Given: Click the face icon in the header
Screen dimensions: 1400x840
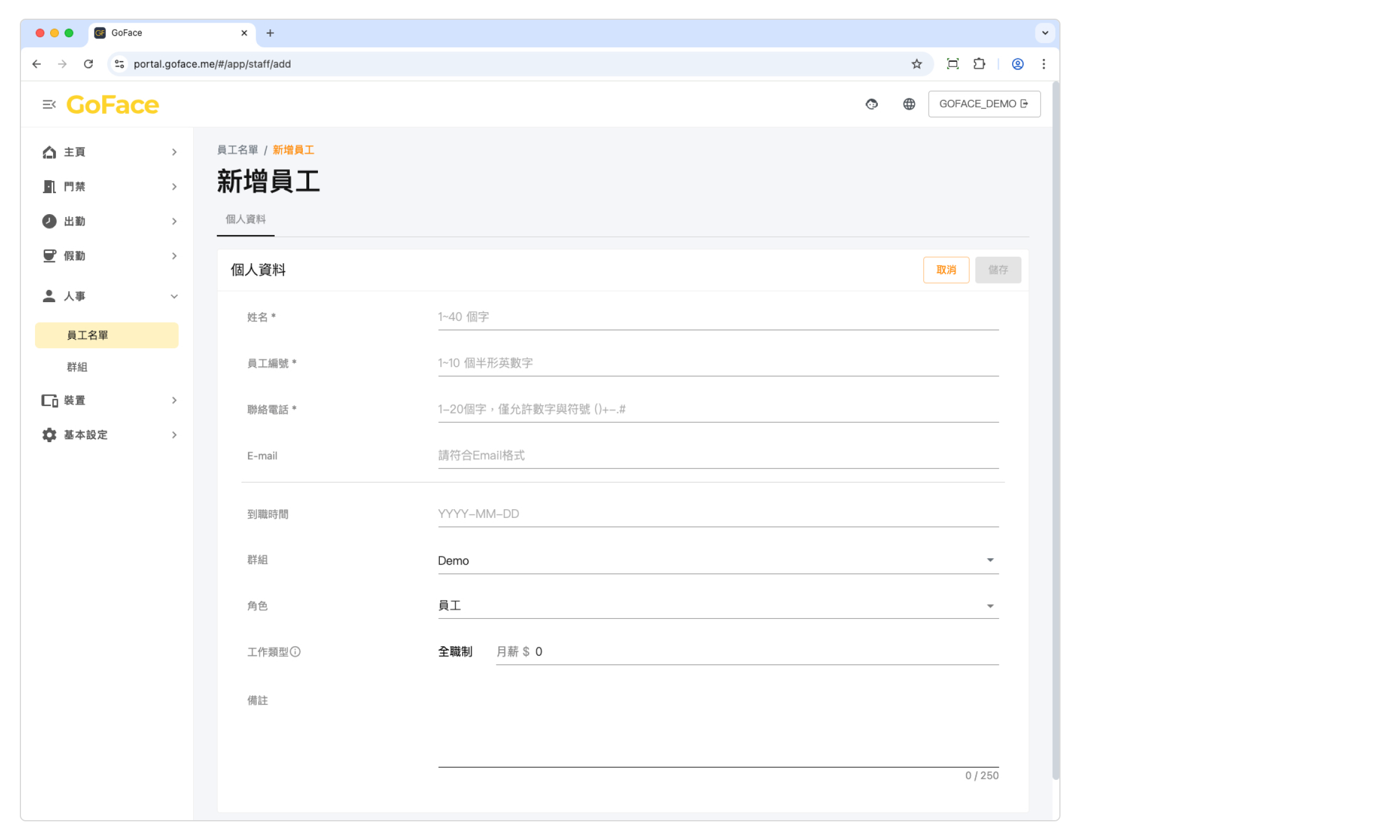Looking at the screenshot, I should click(871, 104).
